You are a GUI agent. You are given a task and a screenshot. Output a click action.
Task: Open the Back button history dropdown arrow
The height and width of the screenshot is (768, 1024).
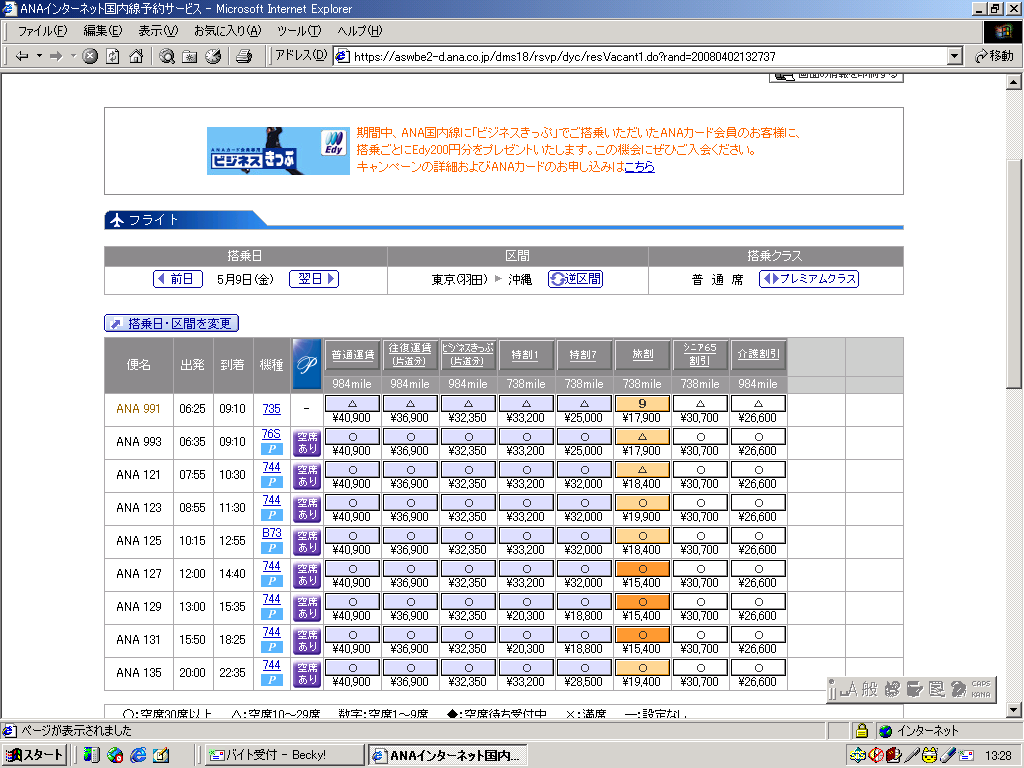[x=39, y=56]
